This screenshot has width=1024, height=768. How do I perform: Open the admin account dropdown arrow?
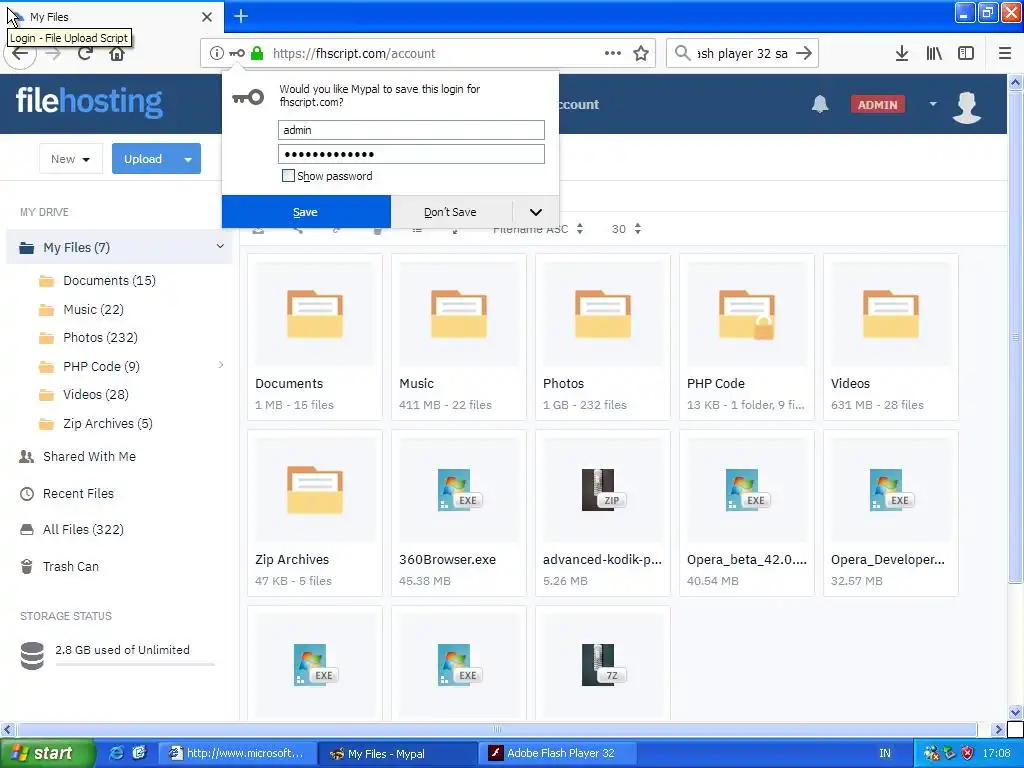click(933, 104)
